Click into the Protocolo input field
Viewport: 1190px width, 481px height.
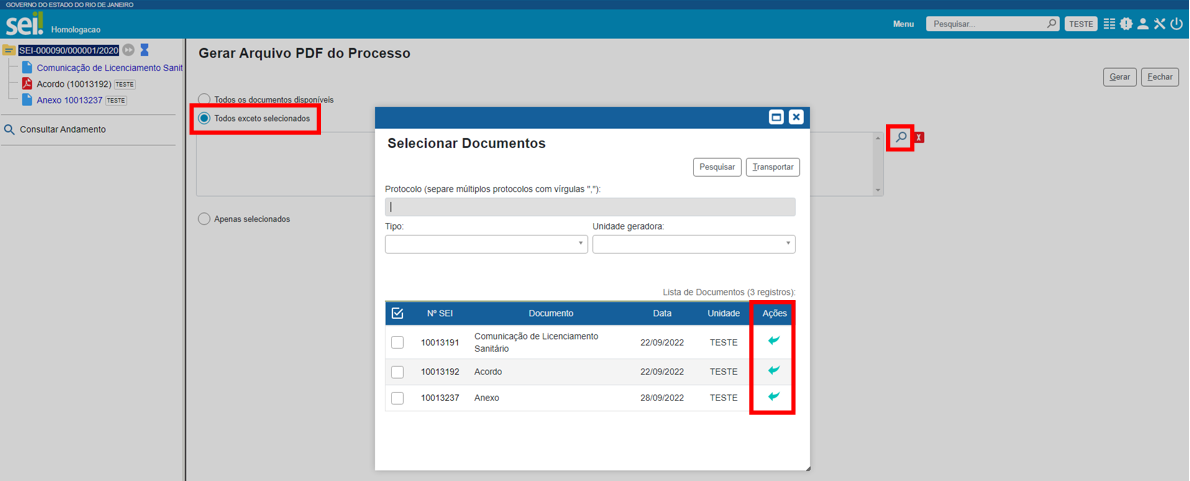[590, 207]
